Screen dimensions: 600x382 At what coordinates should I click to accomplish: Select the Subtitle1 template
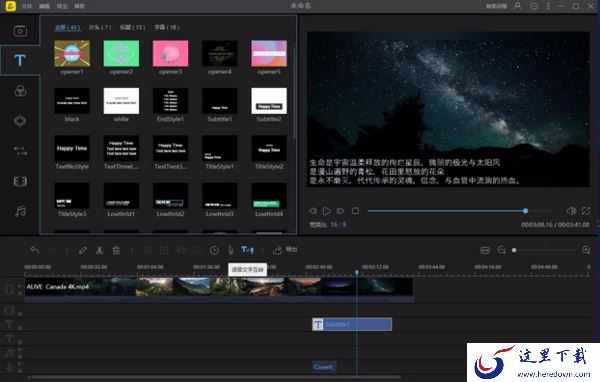(x=220, y=101)
